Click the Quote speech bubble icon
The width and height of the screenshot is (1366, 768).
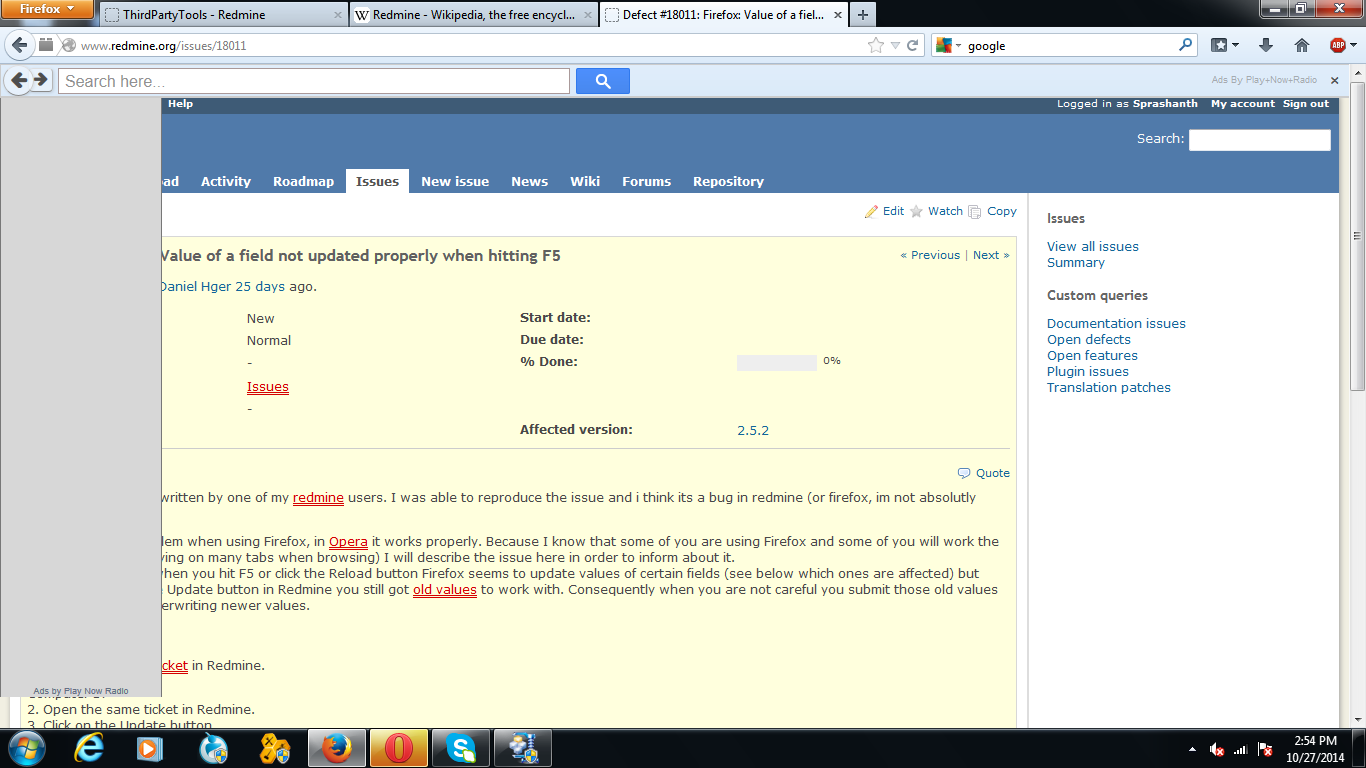[x=964, y=473]
